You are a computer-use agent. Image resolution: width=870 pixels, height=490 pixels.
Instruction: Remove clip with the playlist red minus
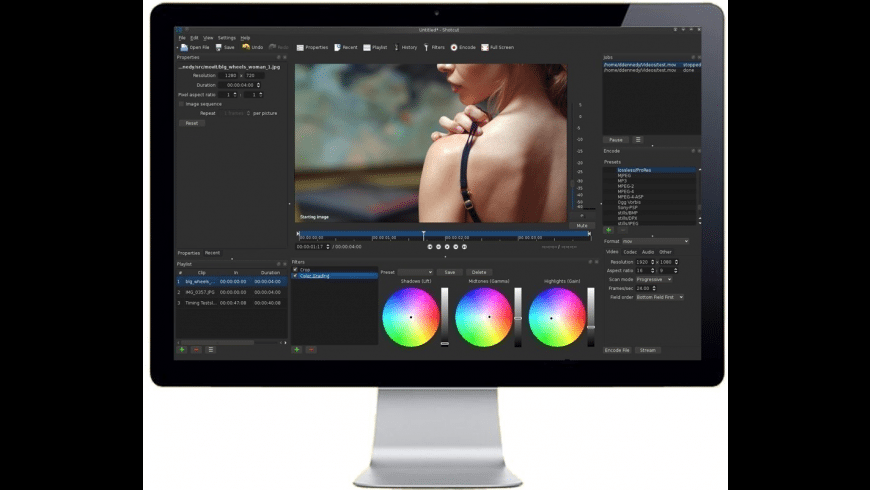pos(196,350)
